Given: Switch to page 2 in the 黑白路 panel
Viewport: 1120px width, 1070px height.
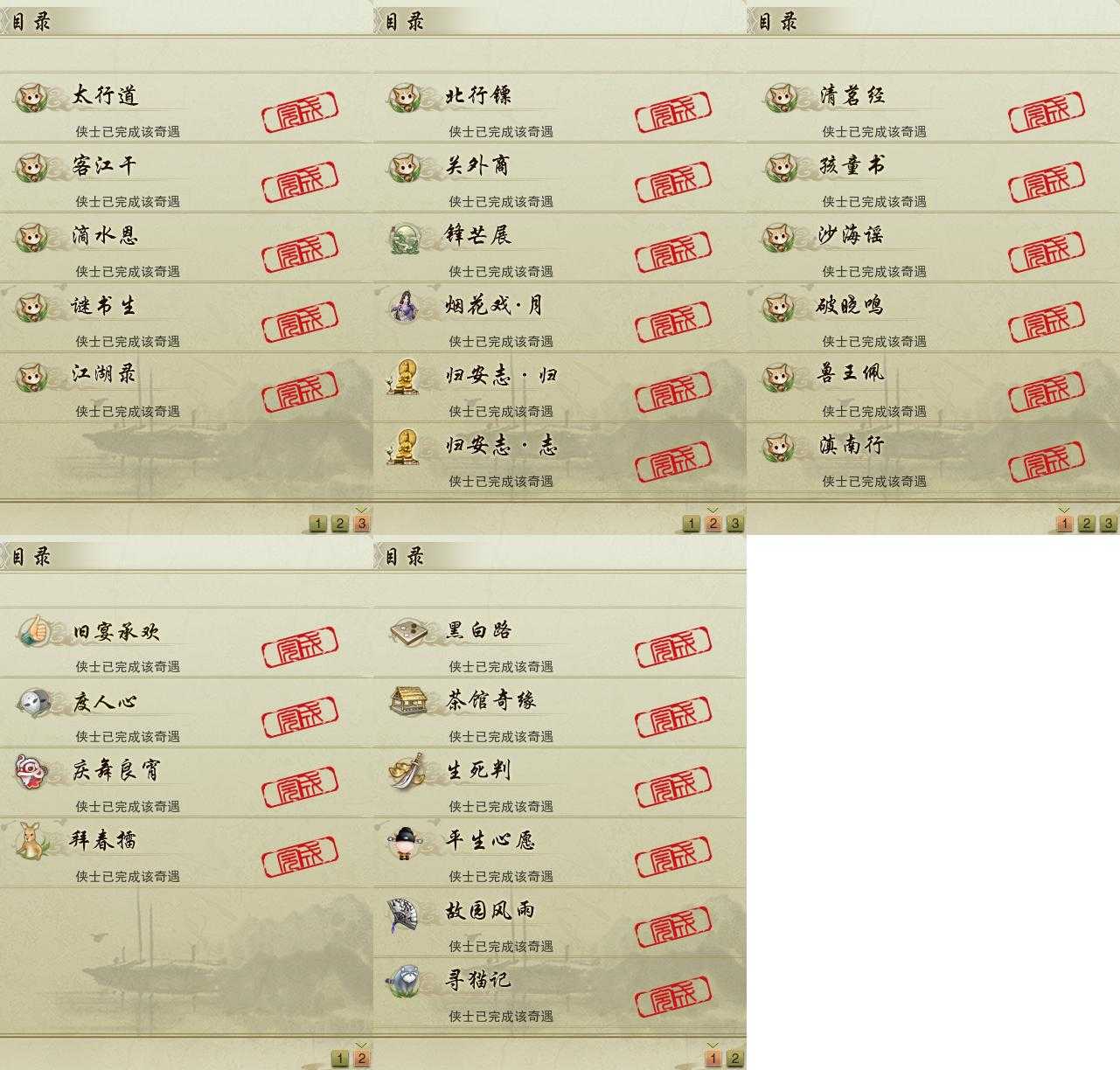Looking at the screenshot, I should tap(735, 1059).
